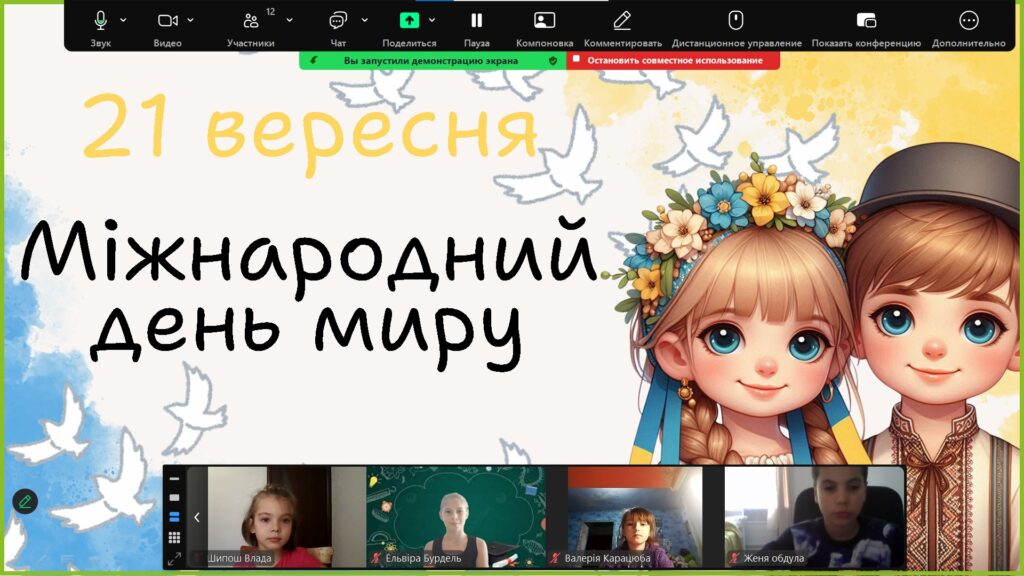This screenshot has height=576, width=1024.
Task: Select the single-speaker view in video strip
Action: [174, 497]
